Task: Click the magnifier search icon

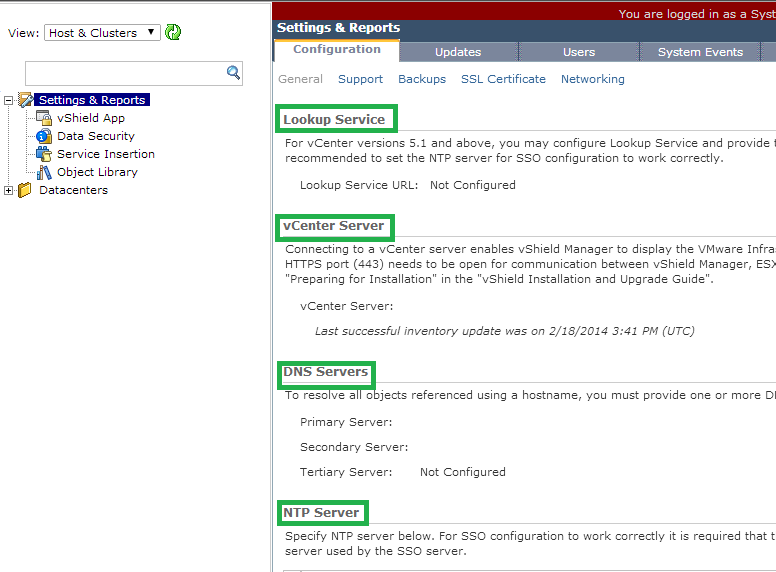Action: tap(234, 72)
